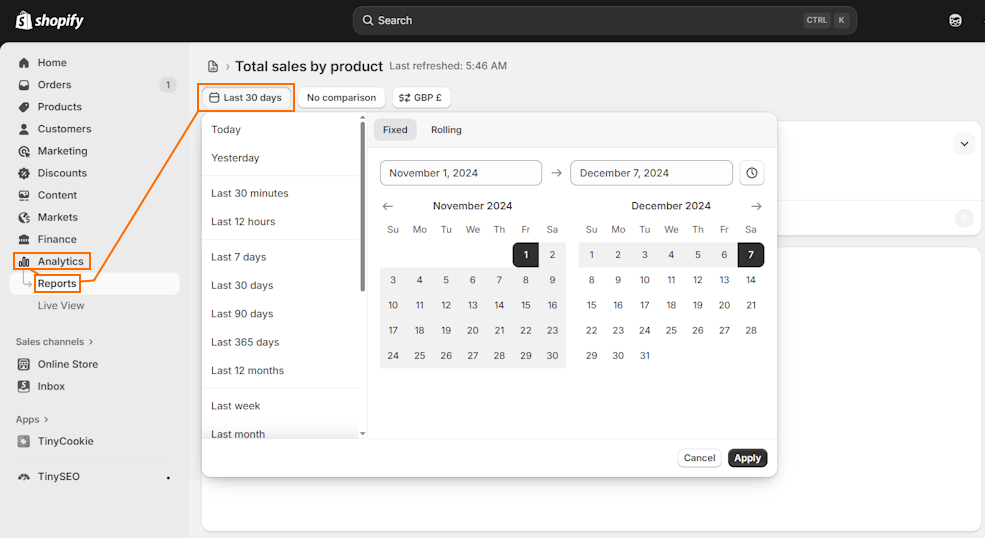Click the TinyCookie app icon
985x538 pixels.
[24, 441]
